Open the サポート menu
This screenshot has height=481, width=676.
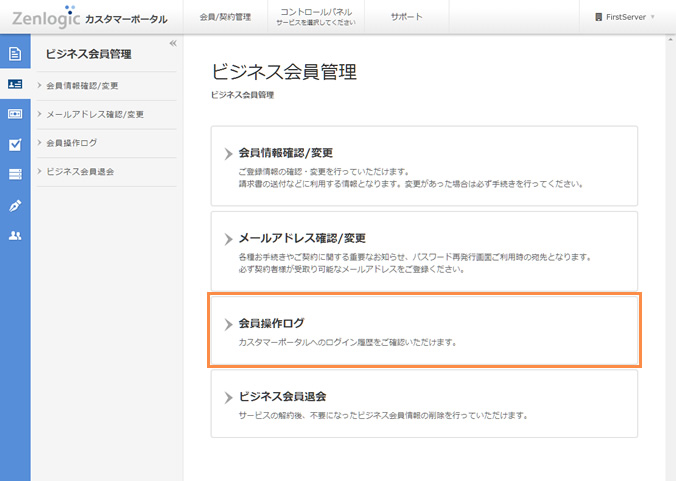pos(406,17)
